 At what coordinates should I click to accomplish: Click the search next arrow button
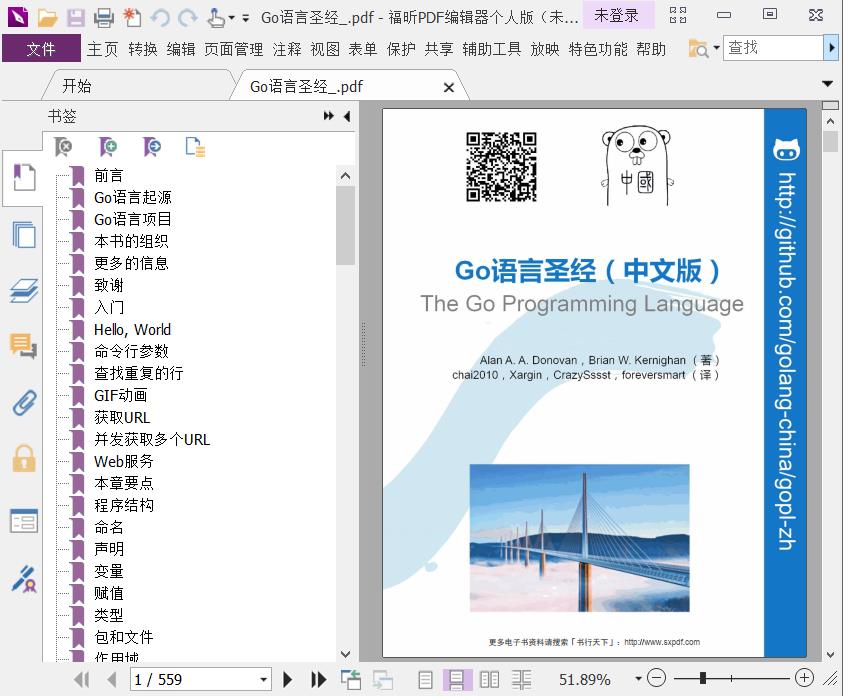pyautogui.click(x=831, y=48)
